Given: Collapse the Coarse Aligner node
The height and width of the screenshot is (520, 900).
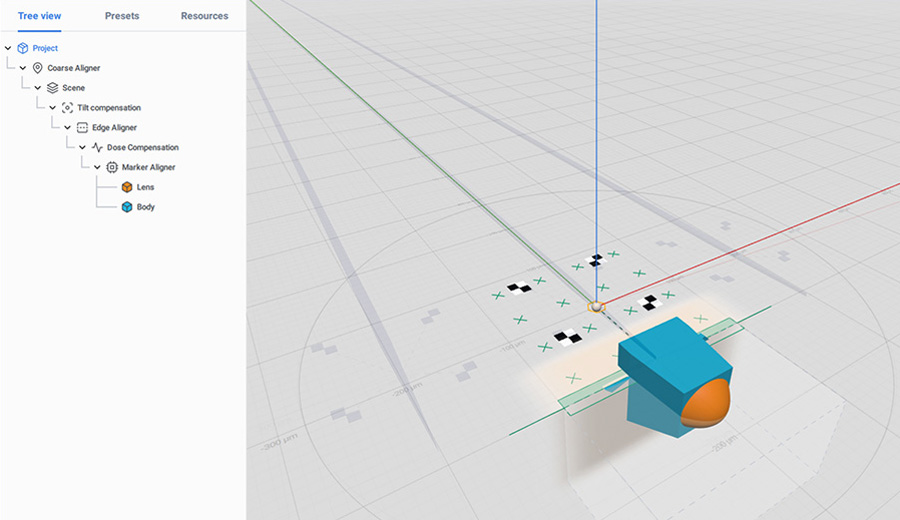Looking at the screenshot, I should tap(23, 68).
